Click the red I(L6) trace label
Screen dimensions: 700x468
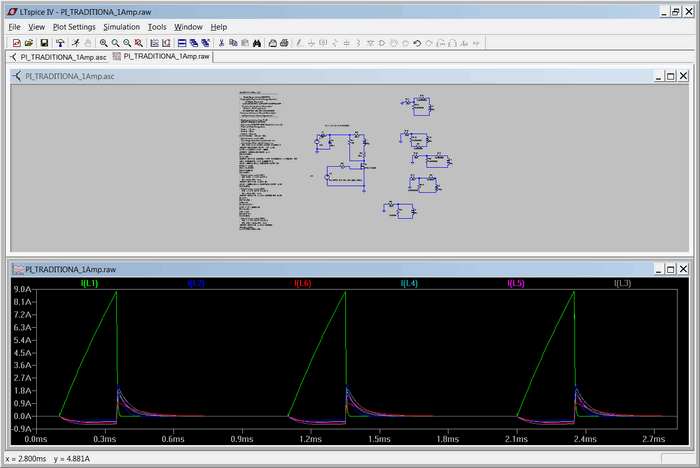coord(303,284)
